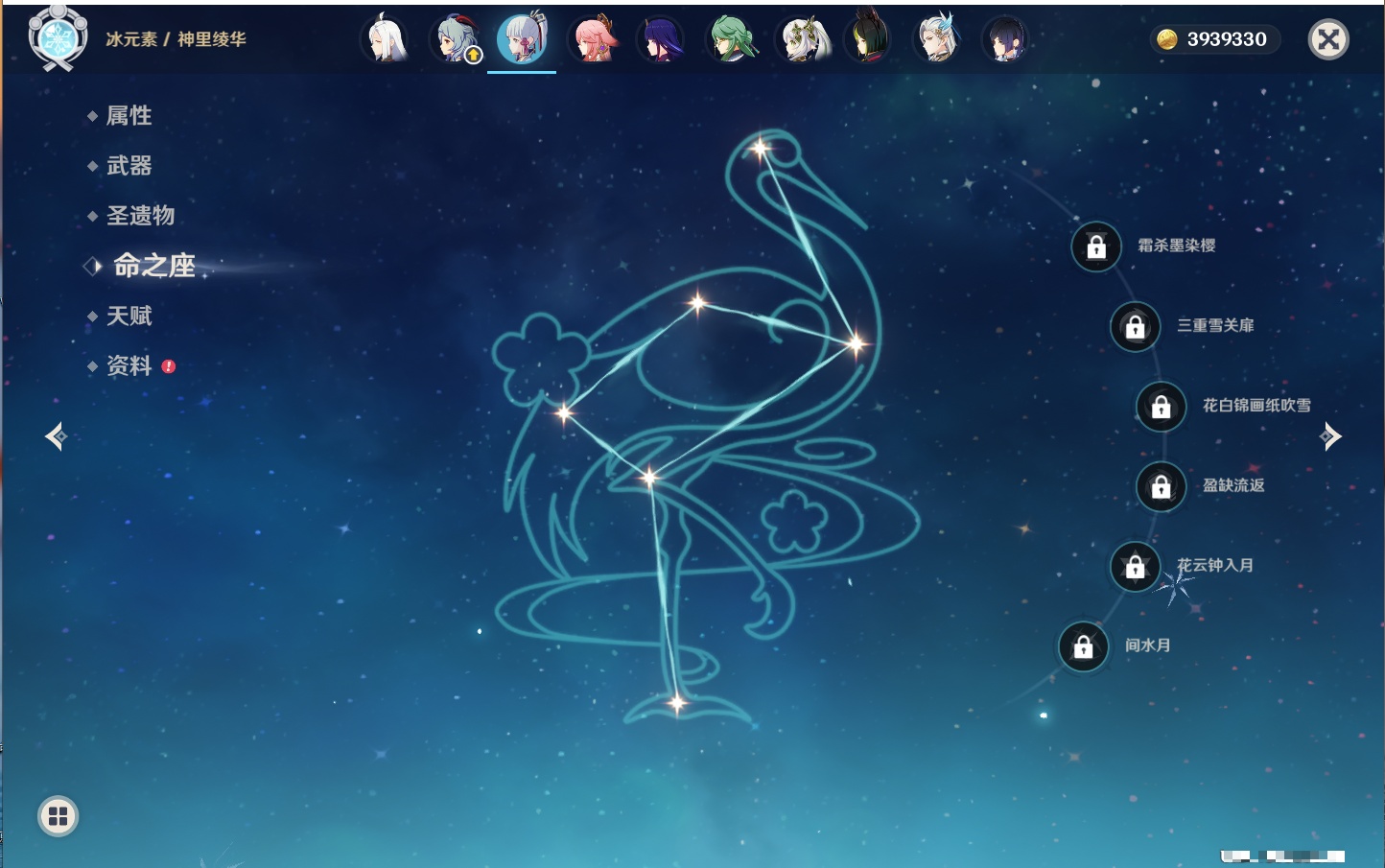Viewport: 1385px width, 868px height.
Task: Close the character screen with the X button
Action: point(1328,39)
